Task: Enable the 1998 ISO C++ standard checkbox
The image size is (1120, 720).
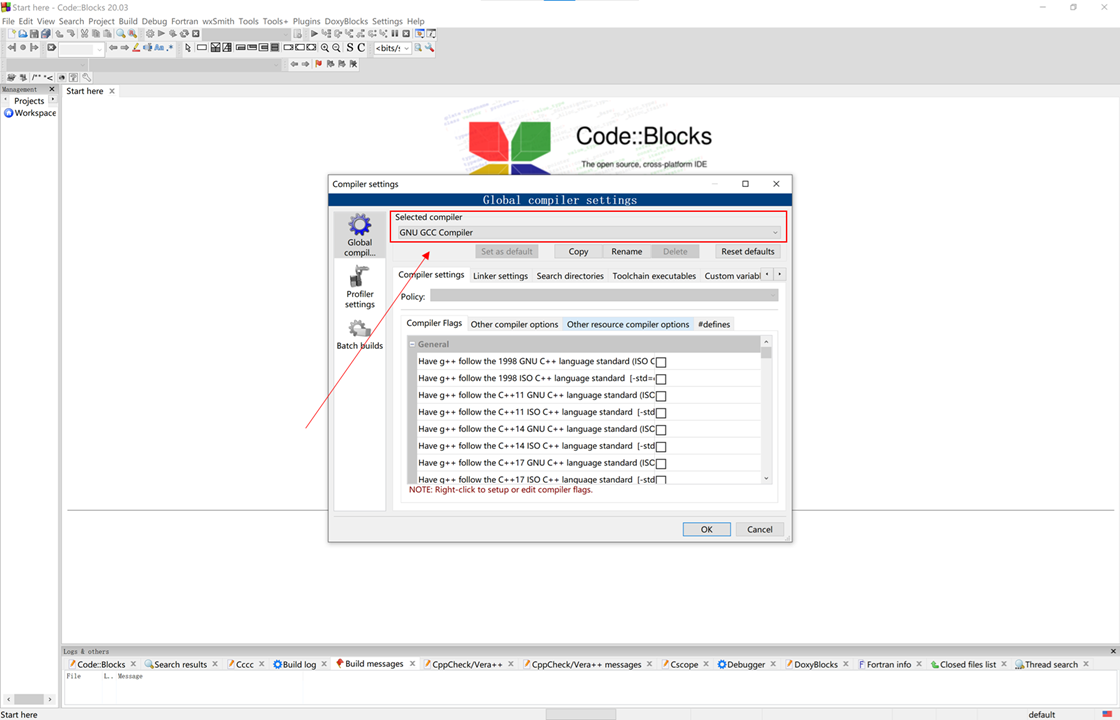Action: (661, 379)
